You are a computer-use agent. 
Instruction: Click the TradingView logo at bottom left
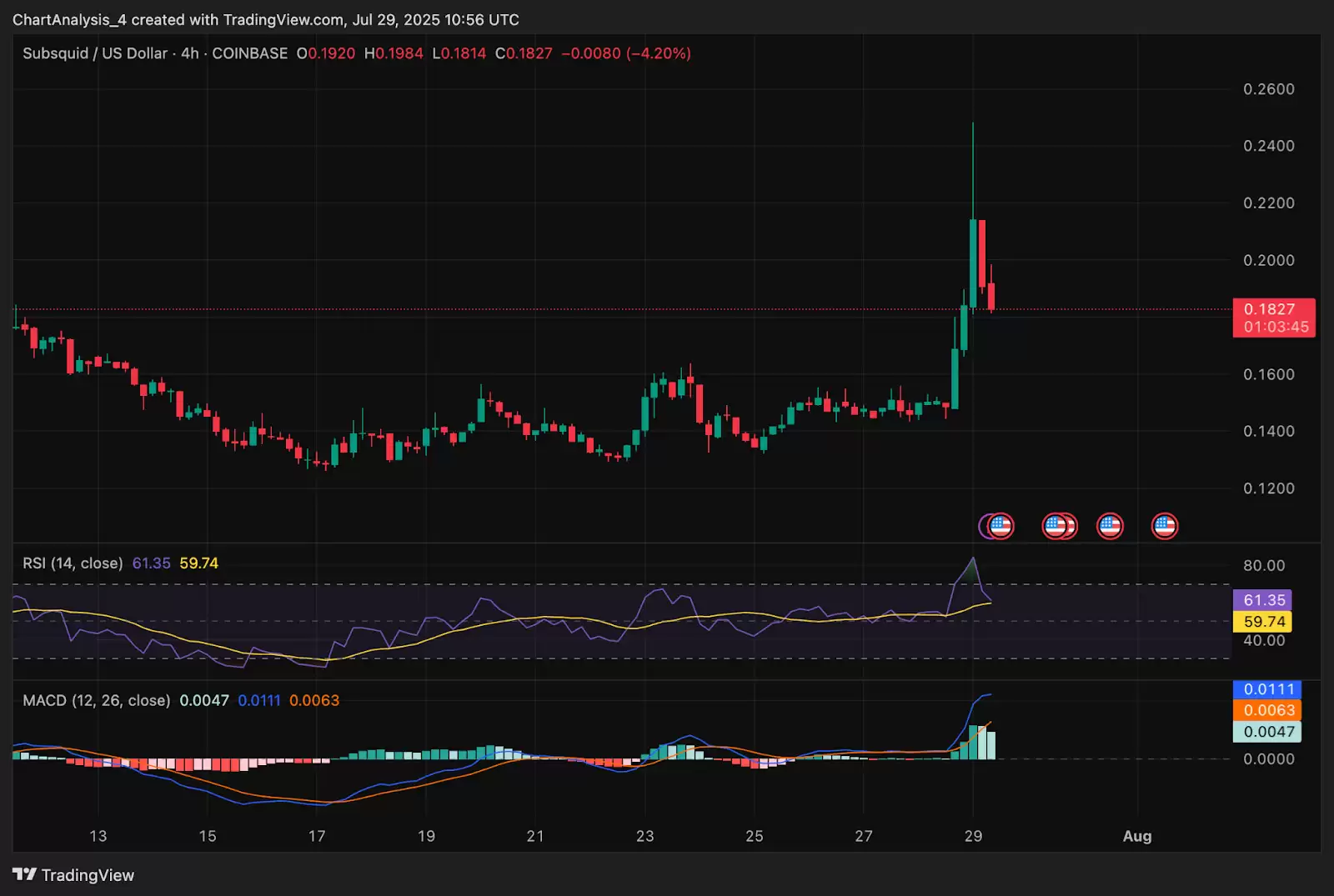(73, 875)
